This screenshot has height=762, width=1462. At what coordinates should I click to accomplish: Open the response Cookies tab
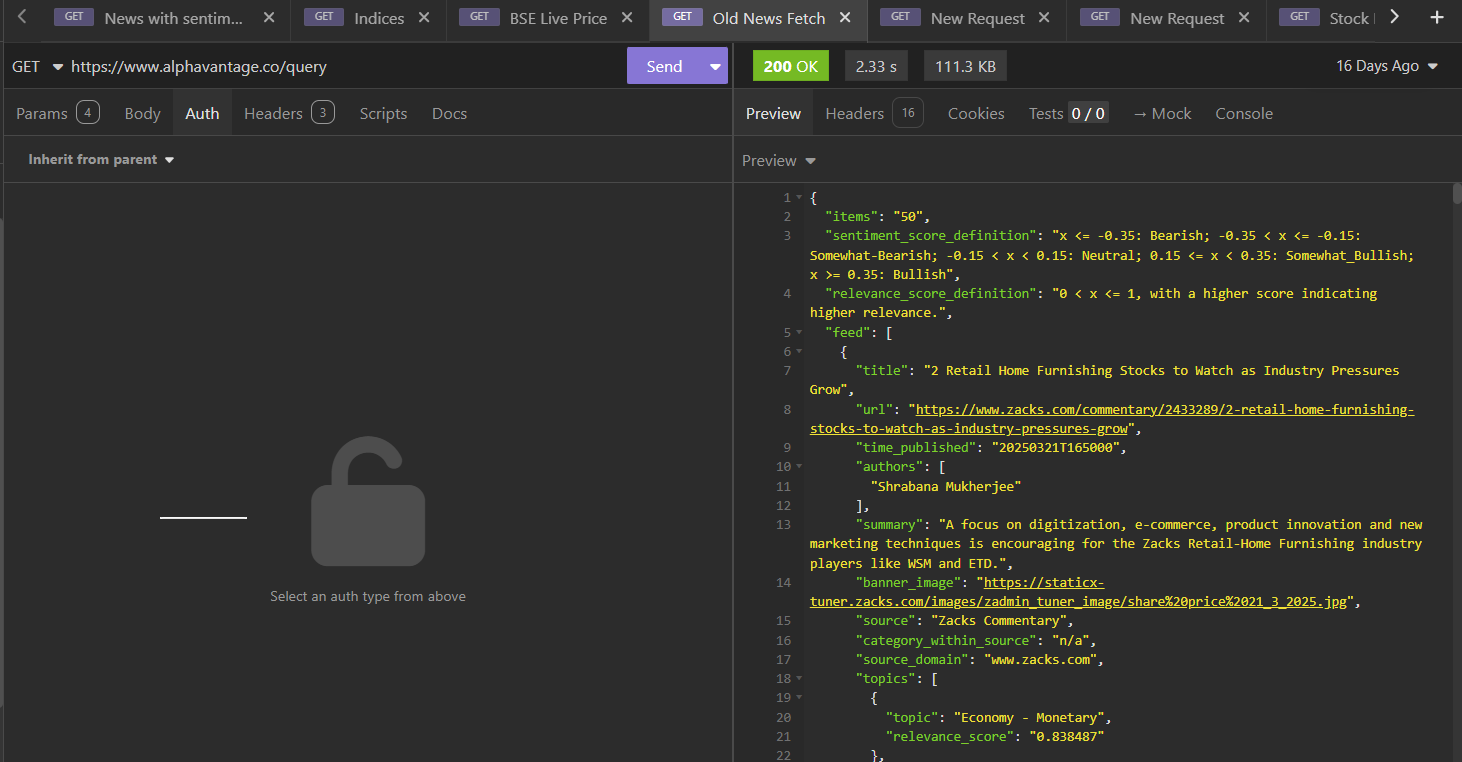[x=975, y=114]
